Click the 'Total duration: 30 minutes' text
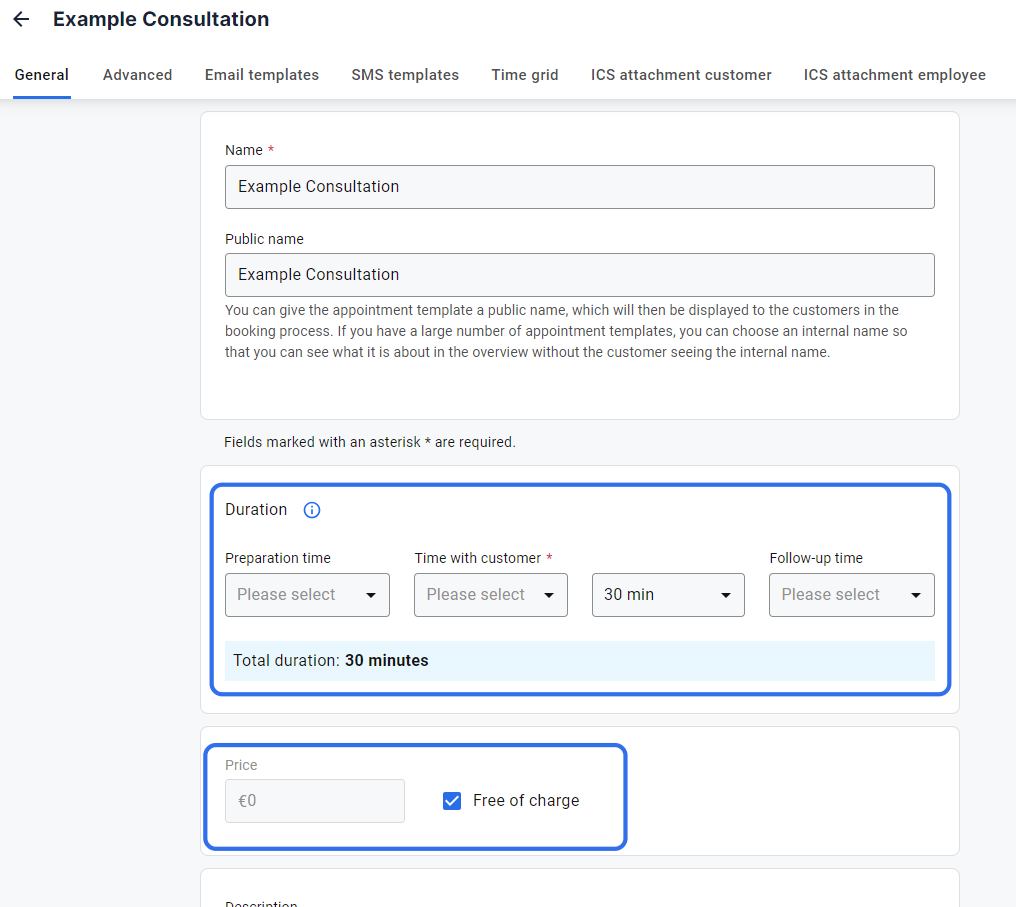 [x=330, y=661]
